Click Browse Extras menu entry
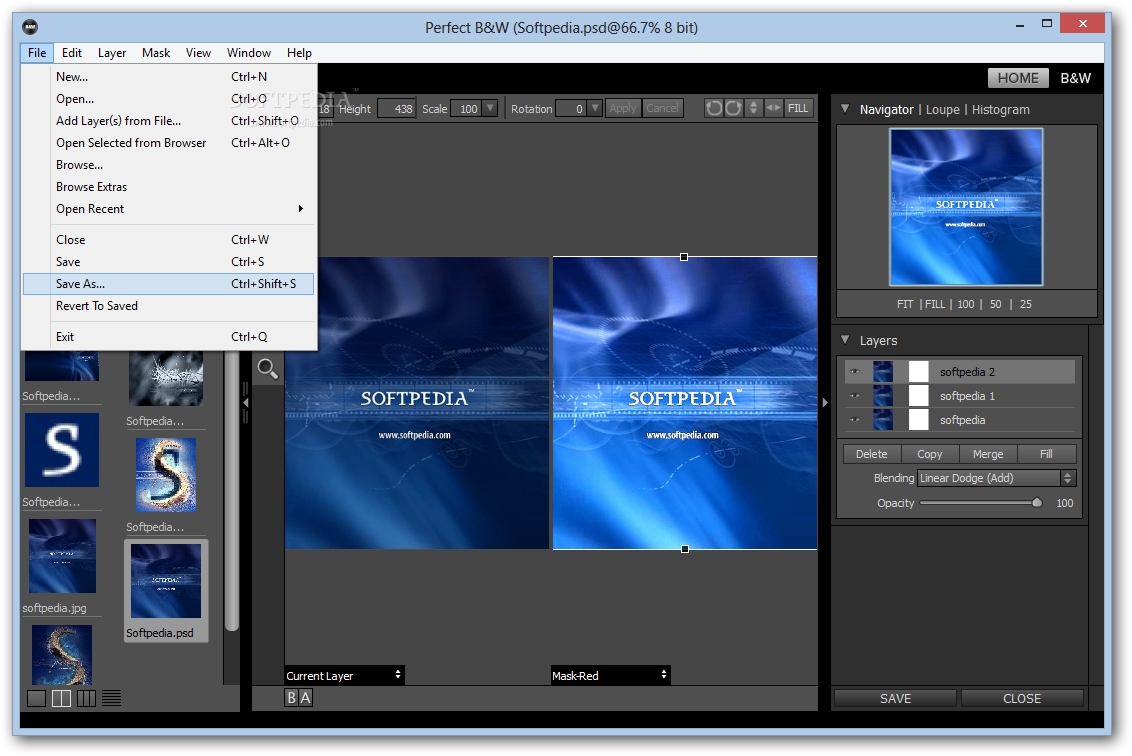Image resolution: width=1132 pixels, height=756 pixels. point(169,187)
